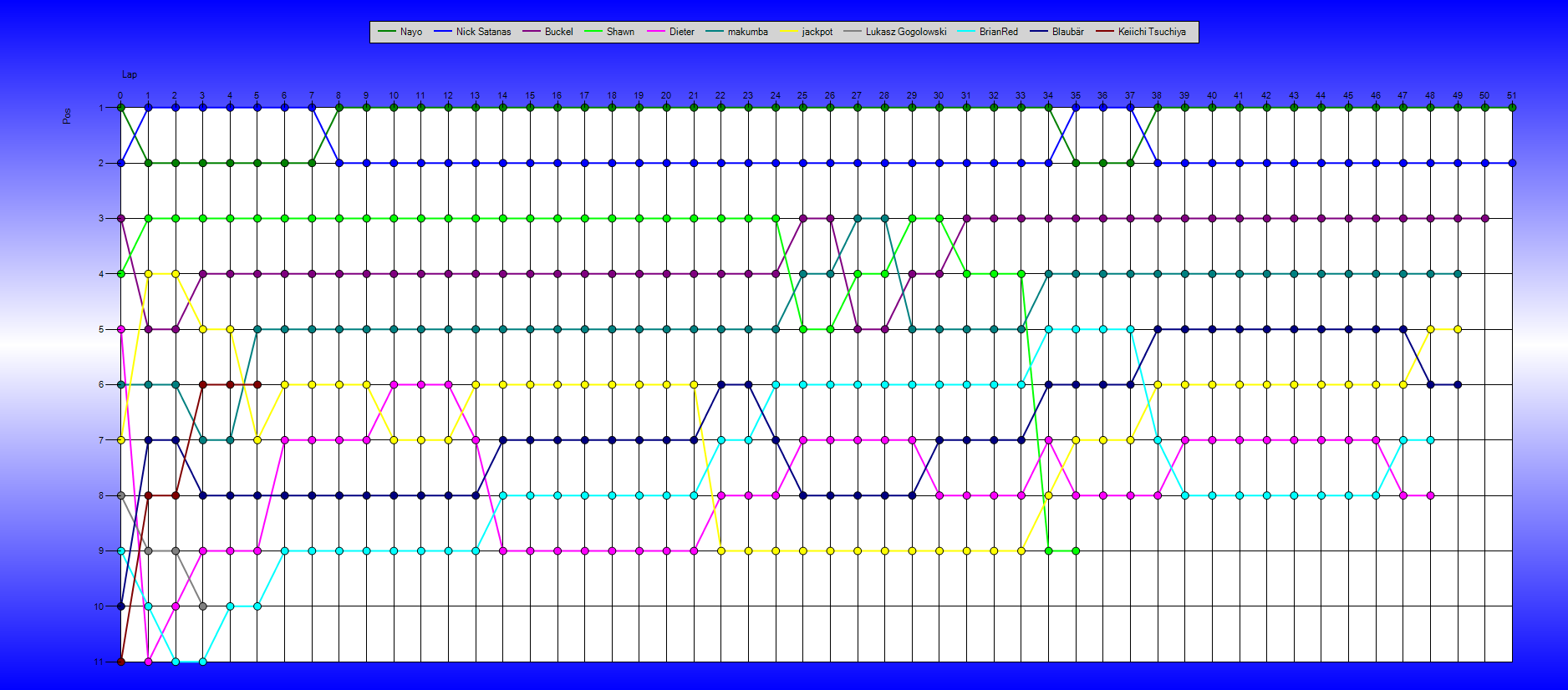Click lap number 34 on the axis

pos(1048,95)
